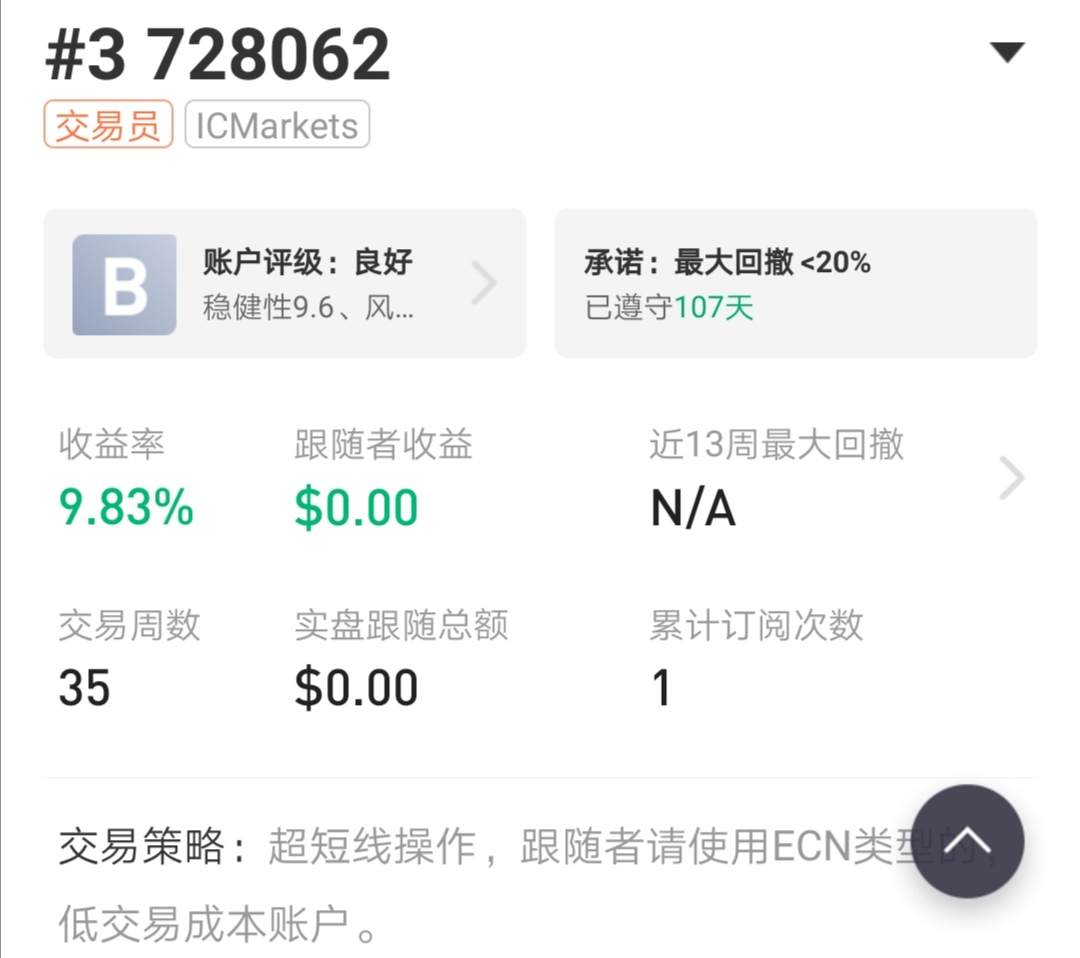Tap the 账户评级：良好 text

tap(308, 262)
